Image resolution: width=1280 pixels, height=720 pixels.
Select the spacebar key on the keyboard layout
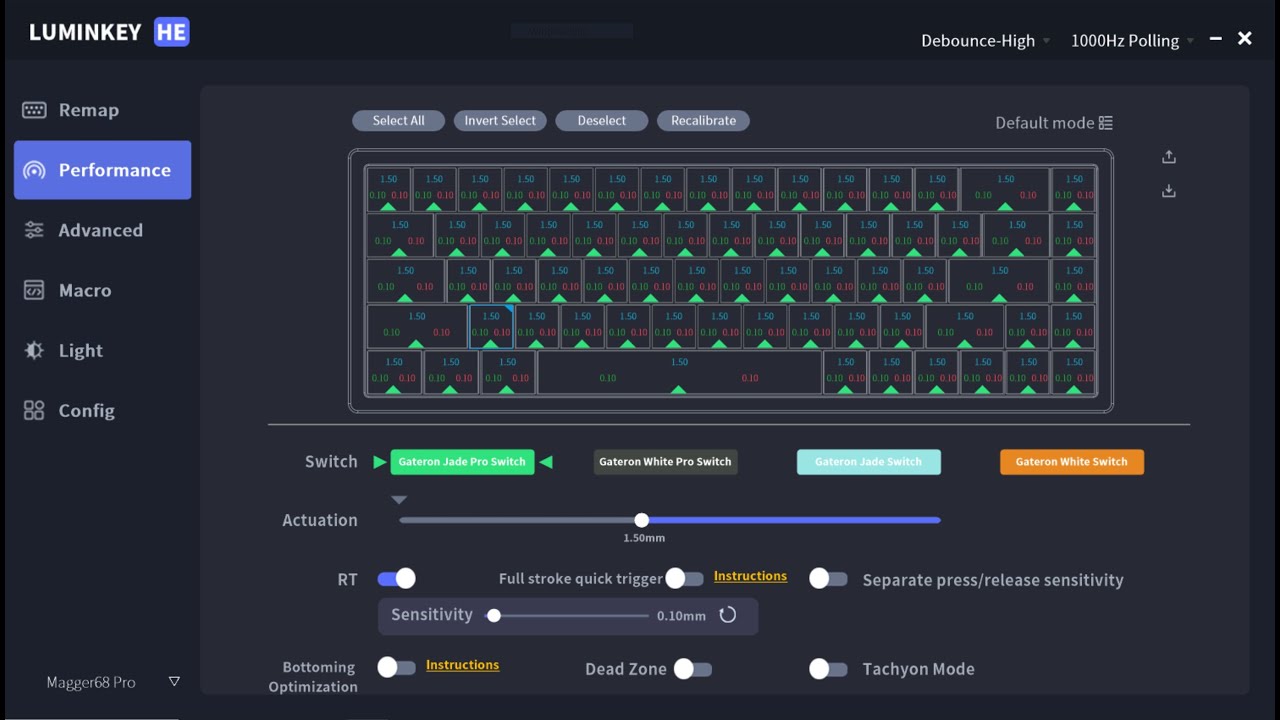tap(680, 371)
